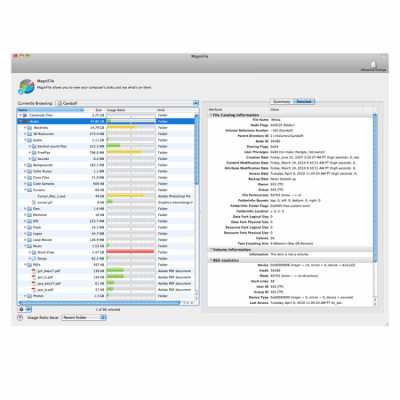
Task: Click the Short Clips folder icon
Action: [x=34, y=252]
